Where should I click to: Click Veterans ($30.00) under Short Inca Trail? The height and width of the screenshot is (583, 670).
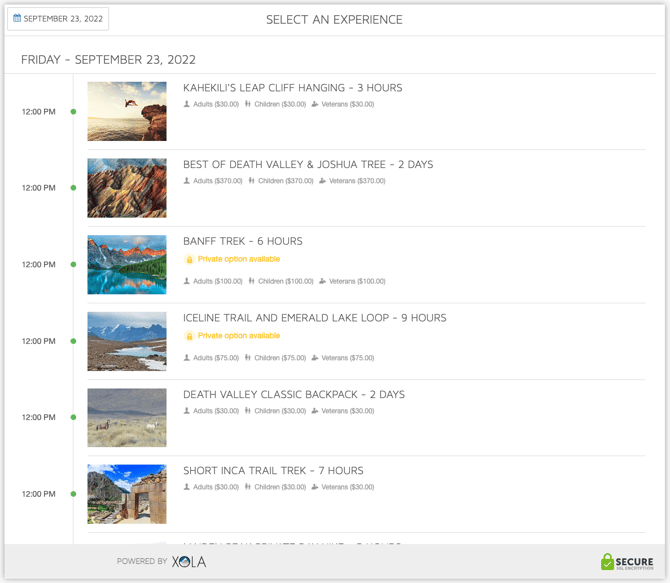(x=348, y=487)
